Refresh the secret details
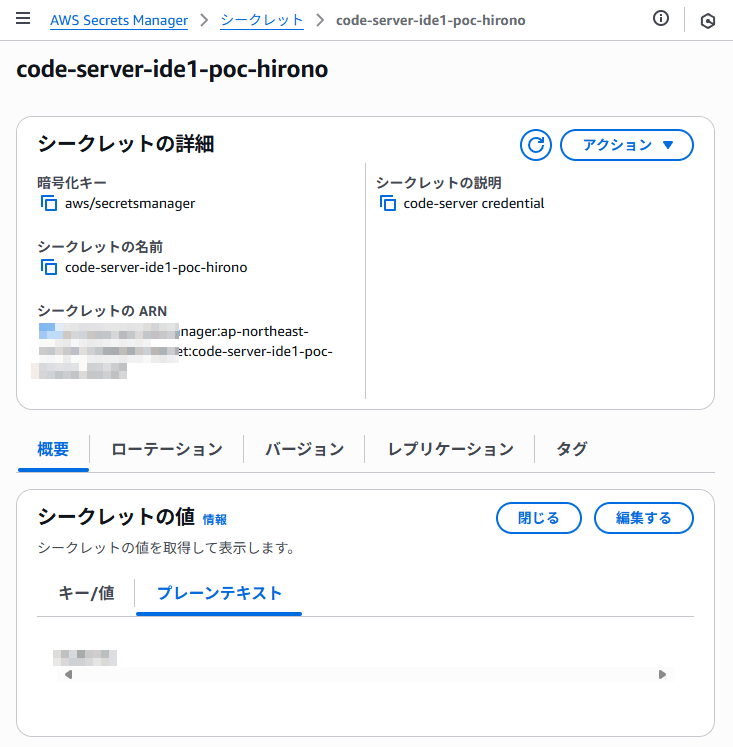 pos(536,145)
